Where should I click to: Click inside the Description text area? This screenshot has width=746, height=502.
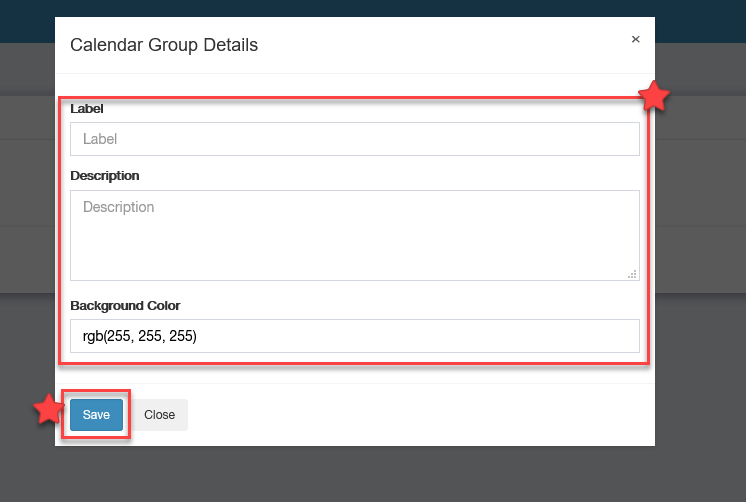pyautogui.click(x=354, y=236)
